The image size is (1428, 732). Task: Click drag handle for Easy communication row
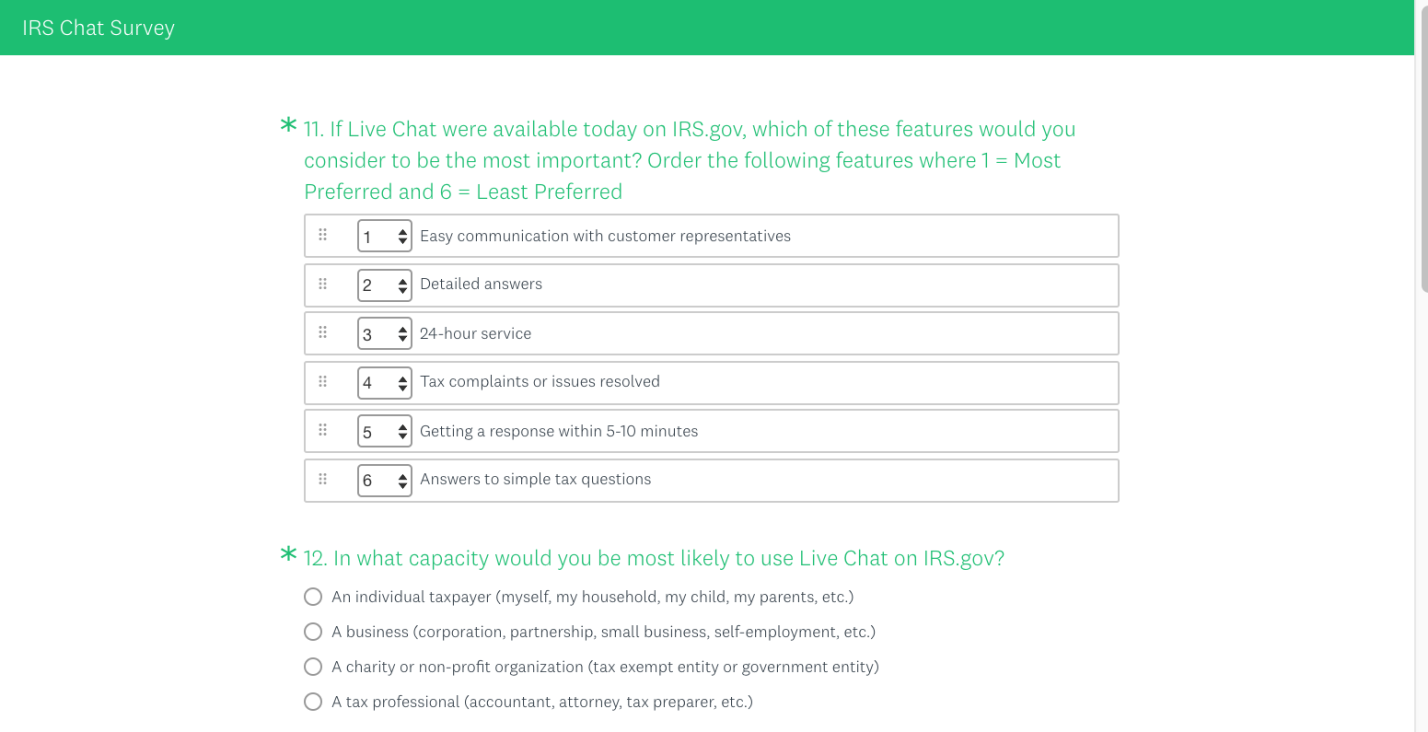coord(323,235)
